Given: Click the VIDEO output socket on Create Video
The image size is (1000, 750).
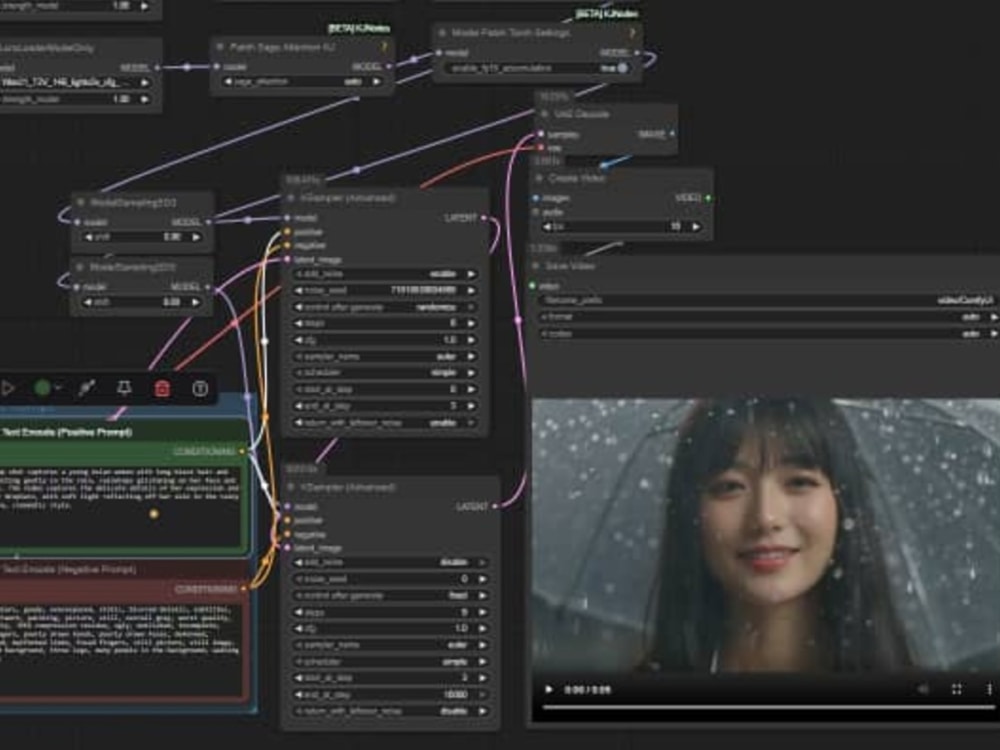Looking at the screenshot, I should 708,198.
